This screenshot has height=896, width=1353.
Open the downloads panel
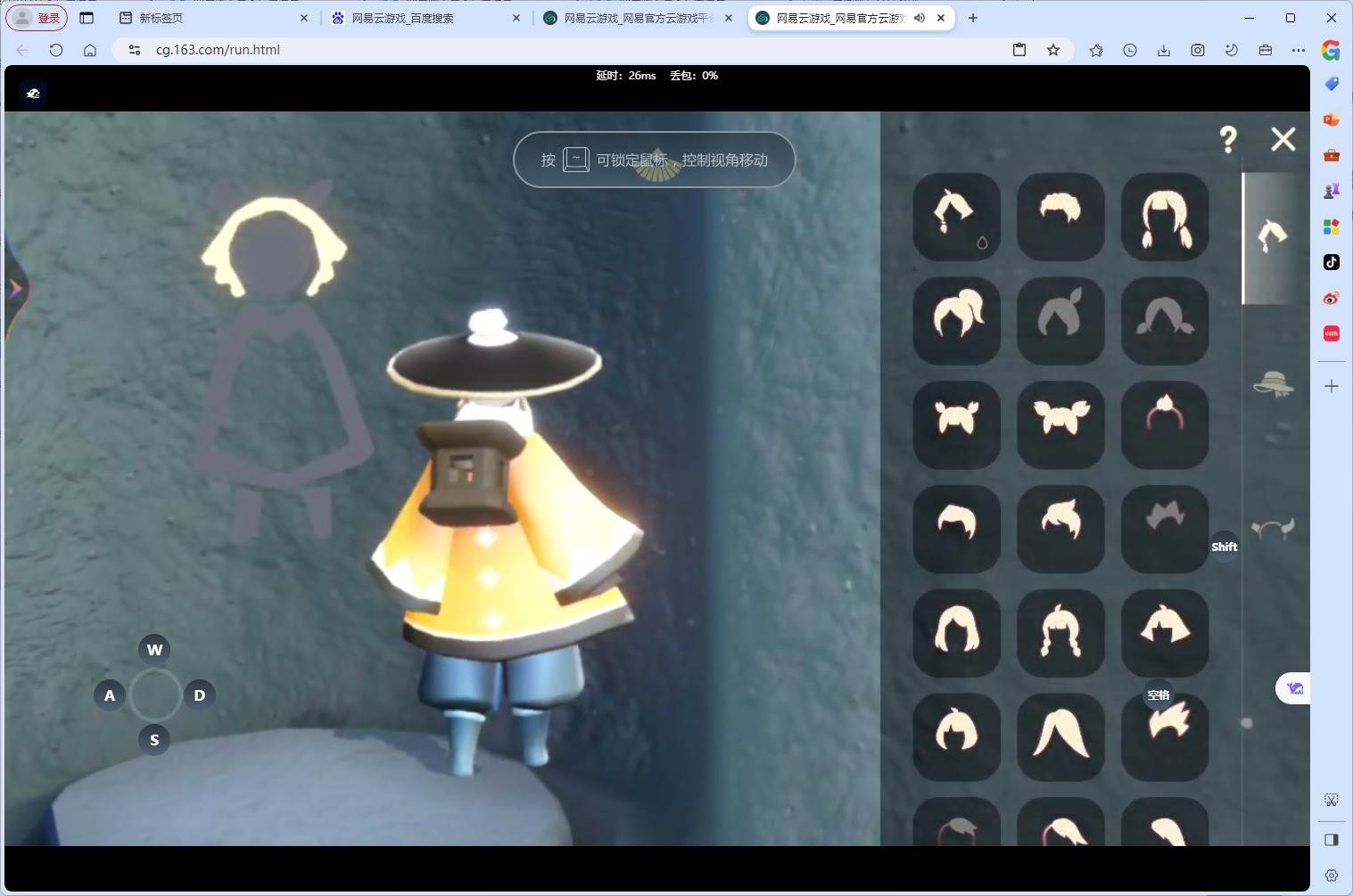[x=1164, y=50]
